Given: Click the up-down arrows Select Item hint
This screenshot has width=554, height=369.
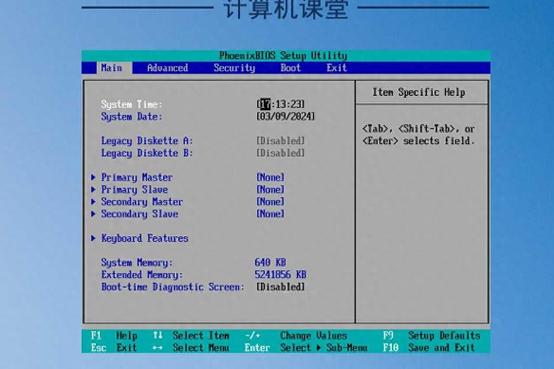Looking at the screenshot, I should click(191, 335).
